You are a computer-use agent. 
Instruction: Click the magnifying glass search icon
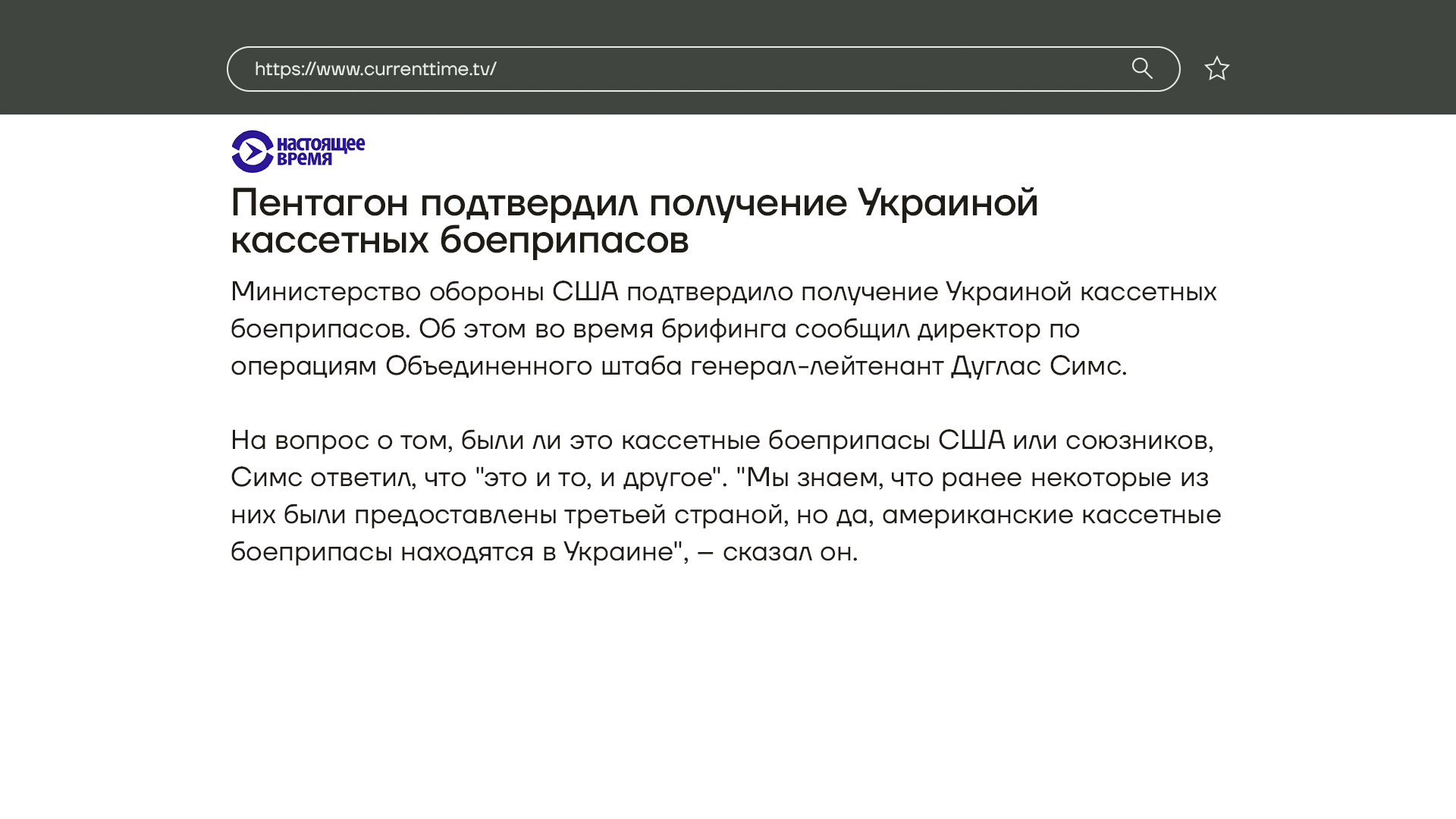pos(1142,68)
